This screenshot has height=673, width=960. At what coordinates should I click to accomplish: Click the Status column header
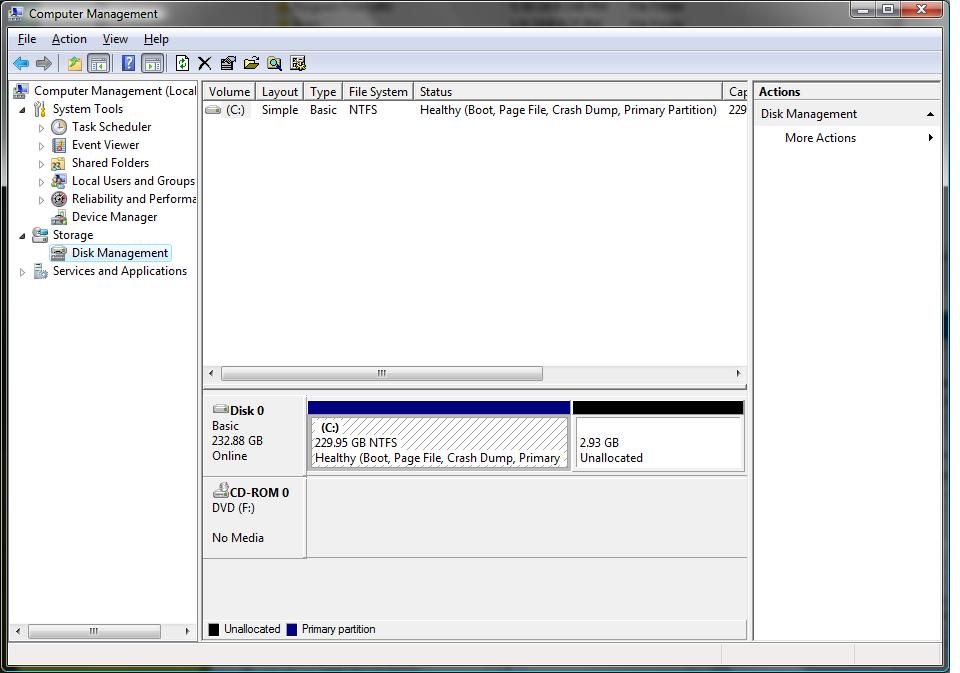pos(568,92)
